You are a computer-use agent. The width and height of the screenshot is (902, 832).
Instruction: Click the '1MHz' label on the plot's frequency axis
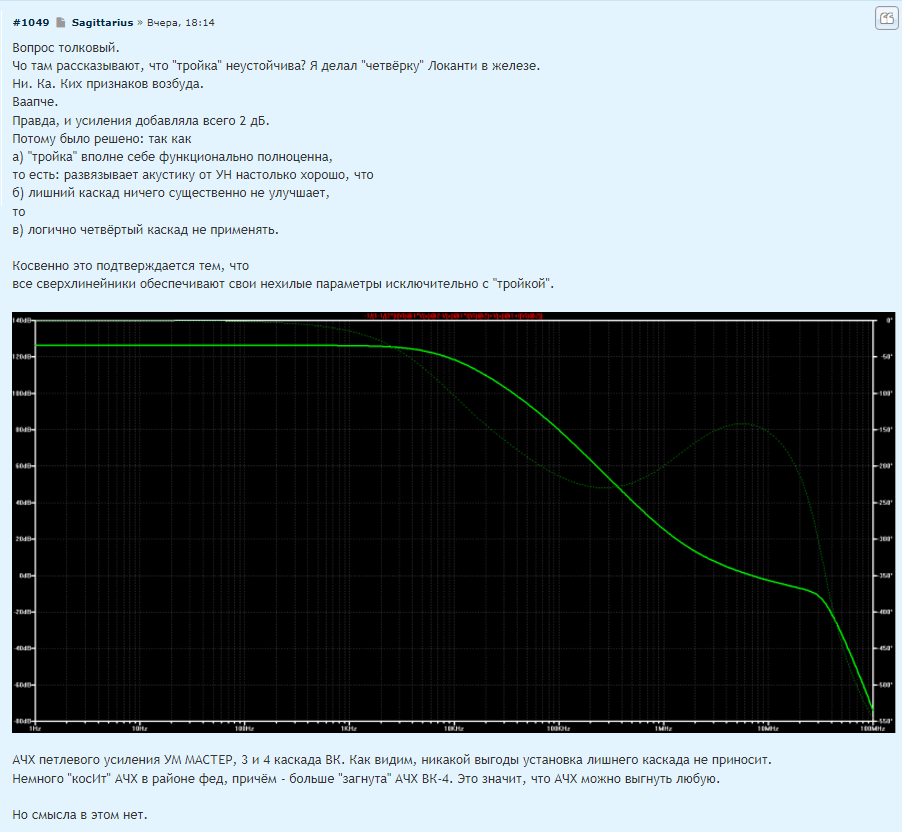(663, 728)
